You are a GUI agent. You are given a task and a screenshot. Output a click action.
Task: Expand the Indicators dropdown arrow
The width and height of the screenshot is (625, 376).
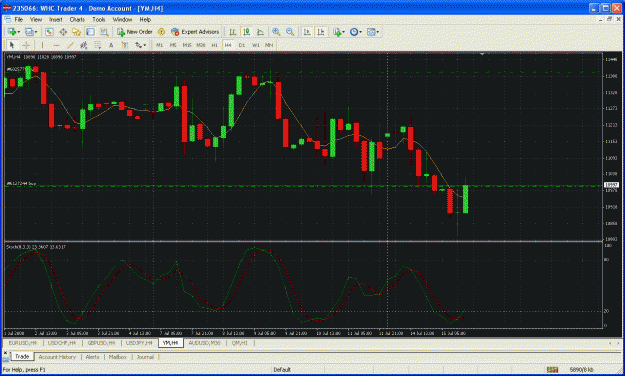point(344,32)
